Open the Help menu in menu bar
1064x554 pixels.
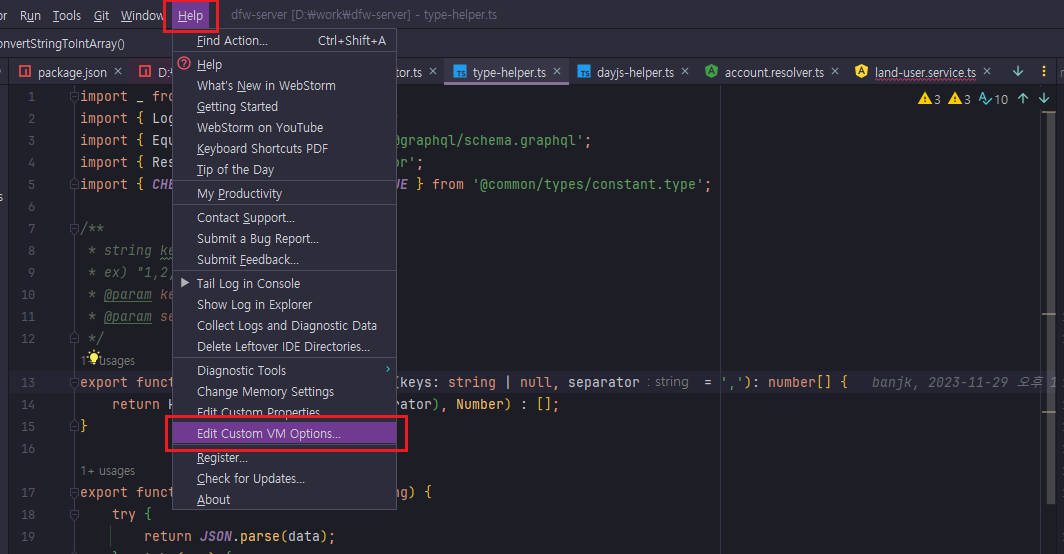190,16
